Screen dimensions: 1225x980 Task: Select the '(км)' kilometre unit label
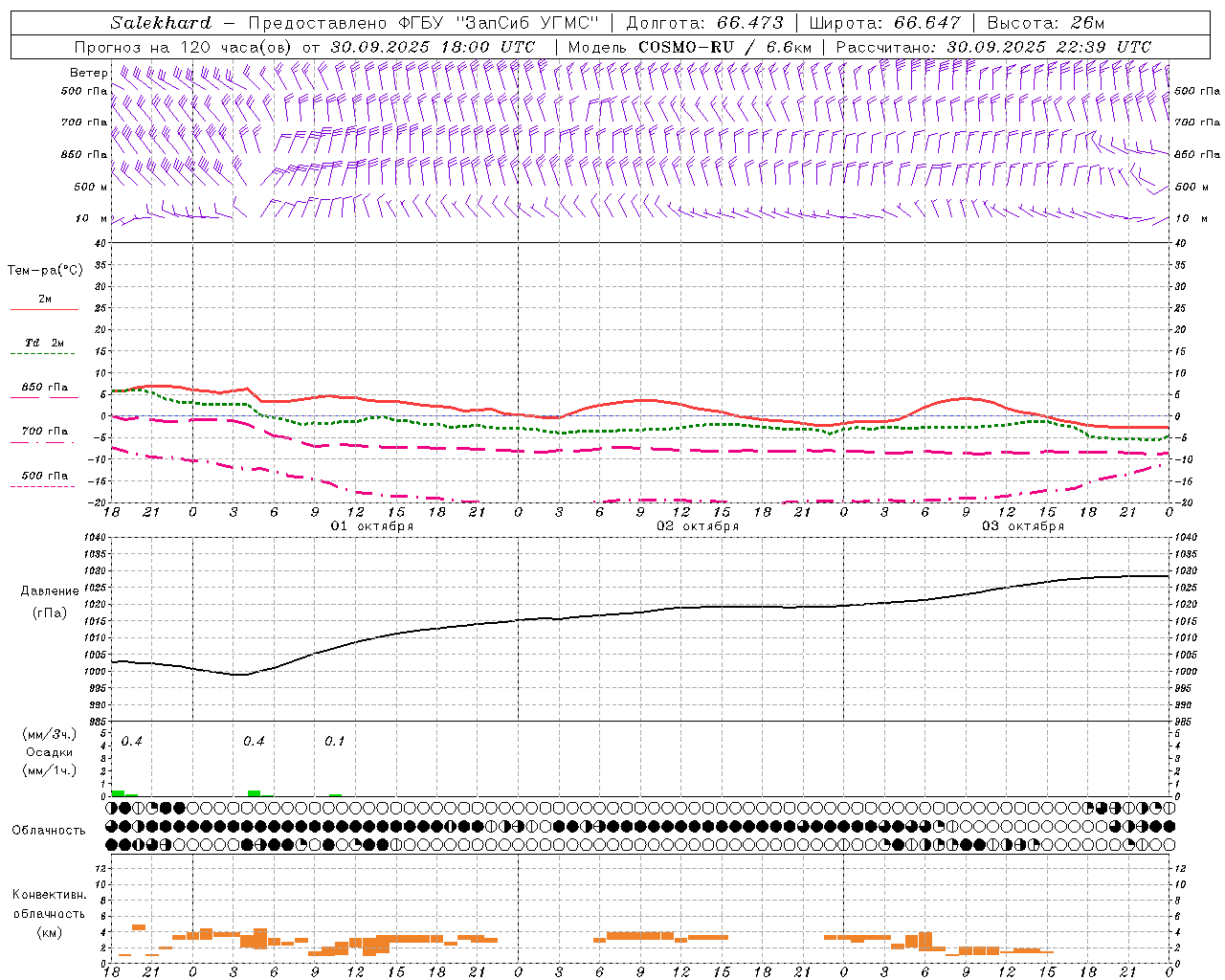click(50, 932)
